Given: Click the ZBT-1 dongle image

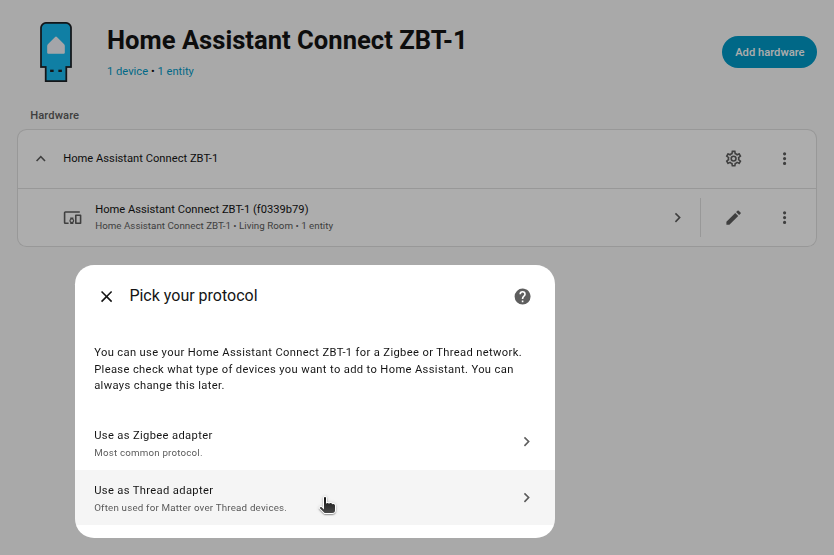Looking at the screenshot, I should [56, 51].
